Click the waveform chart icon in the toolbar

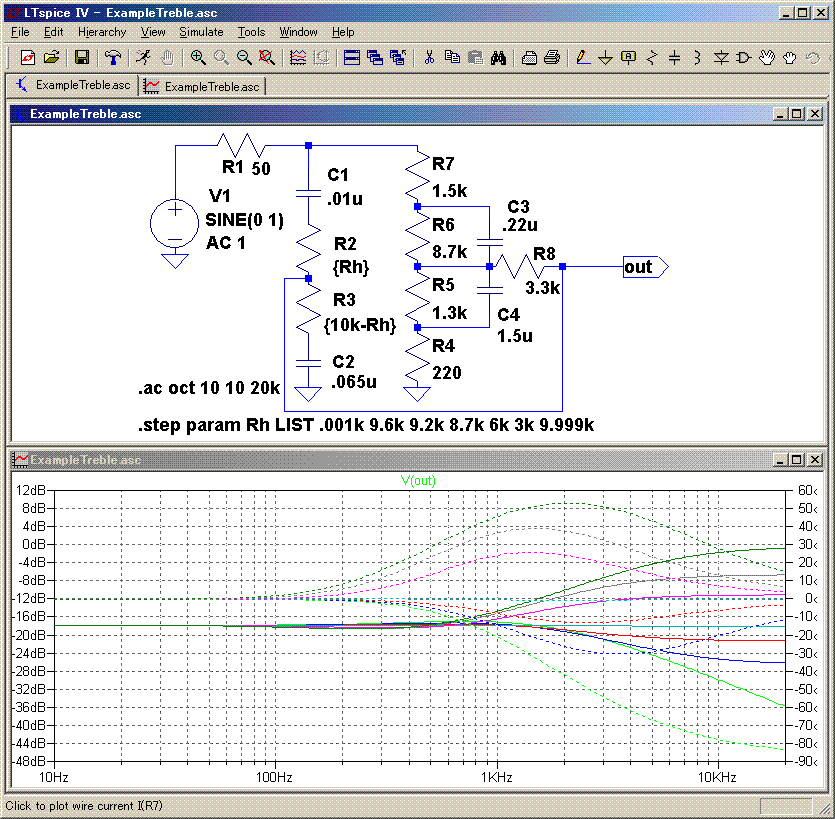(x=298, y=57)
